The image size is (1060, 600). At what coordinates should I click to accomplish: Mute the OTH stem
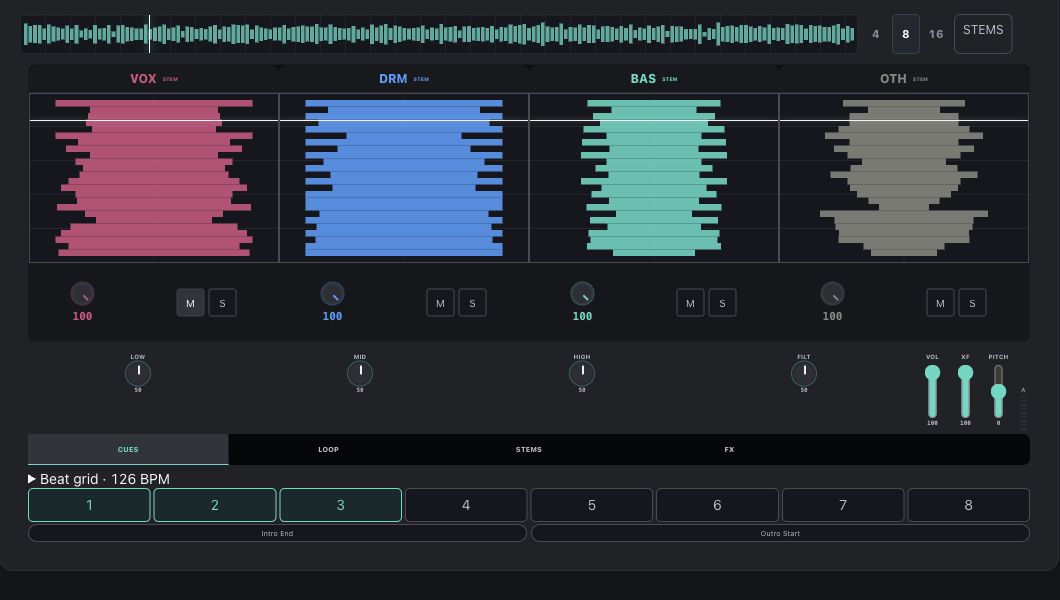pyautogui.click(x=940, y=303)
